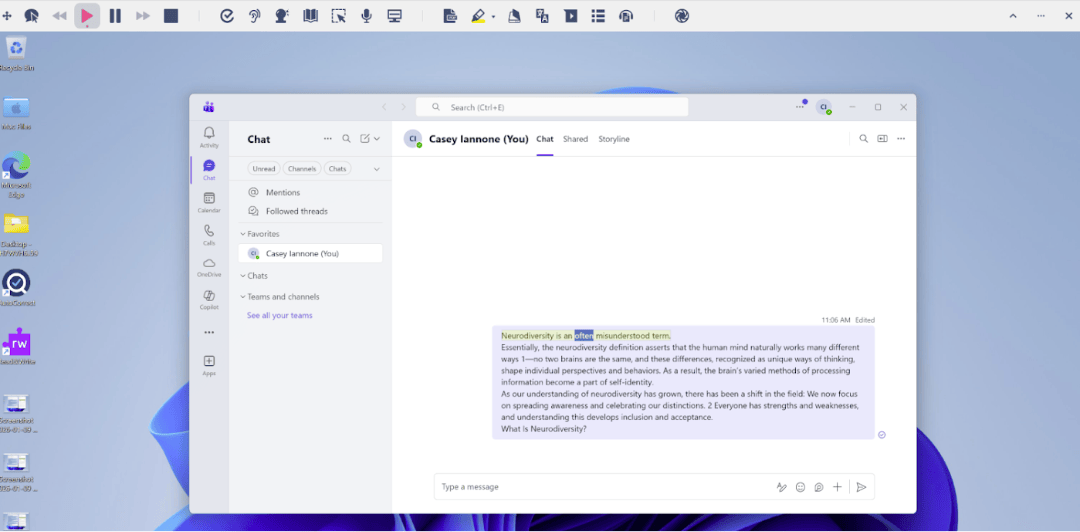1080x532 pixels.
Task: Open Activity in the Teams sidebar
Action: [x=209, y=137]
